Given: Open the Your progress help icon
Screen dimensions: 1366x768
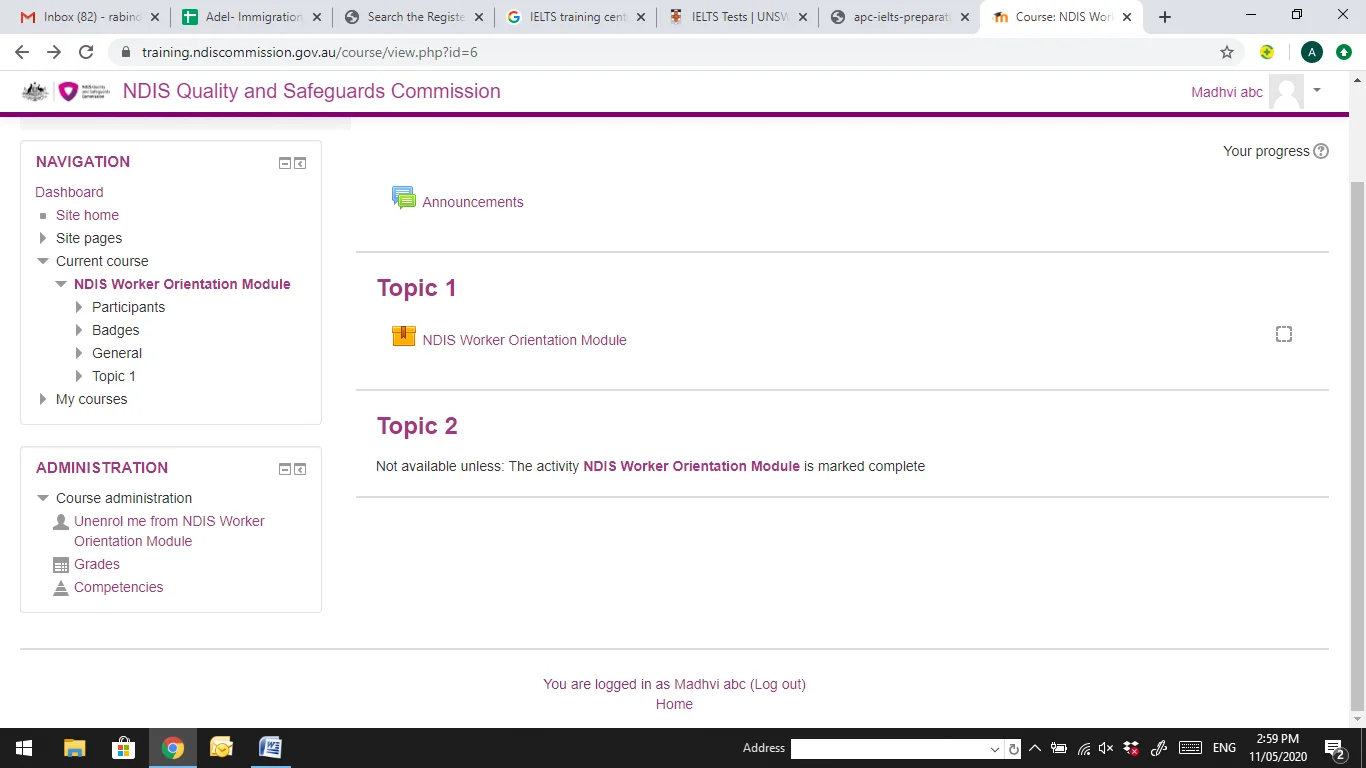Looking at the screenshot, I should coord(1321,151).
